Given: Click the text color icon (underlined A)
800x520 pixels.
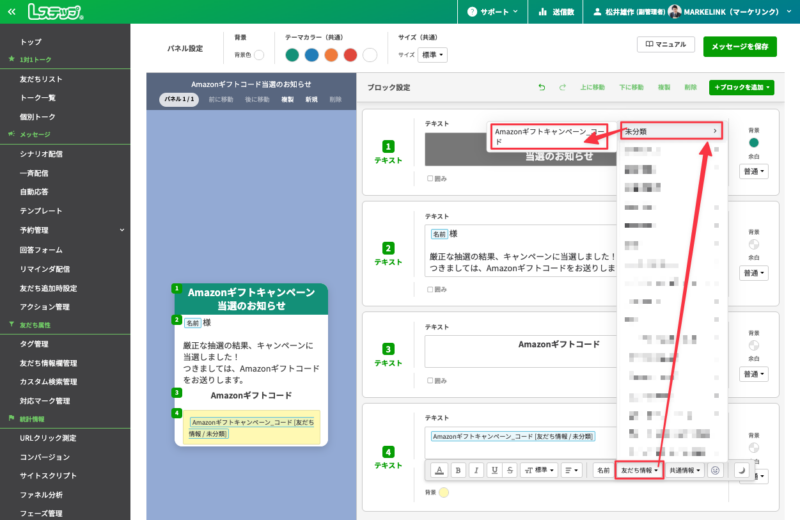Looking at the screenshot, I should [438, 469].
